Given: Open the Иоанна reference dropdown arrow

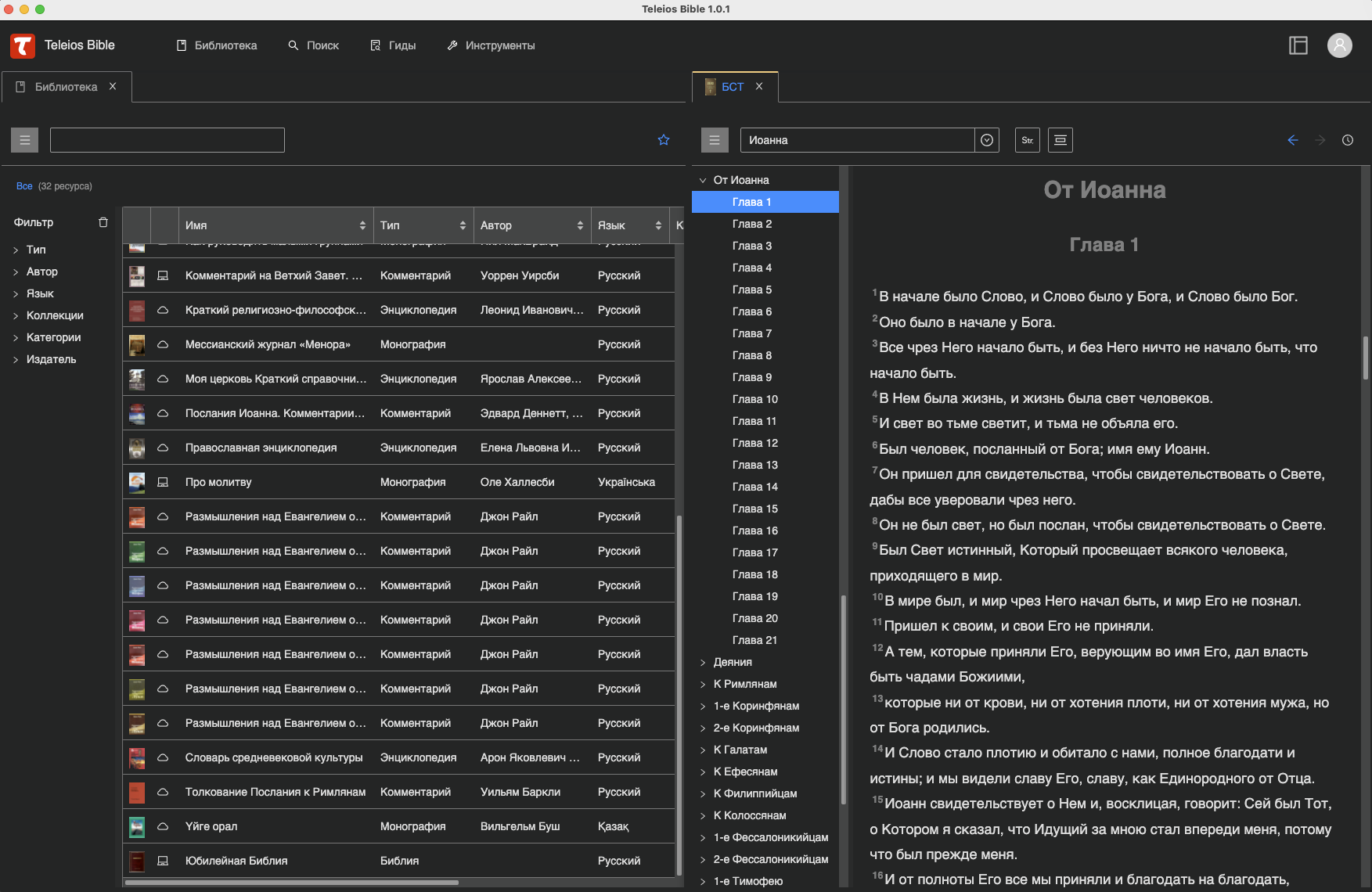Looking at the screenshot, I should pos(986,140).
